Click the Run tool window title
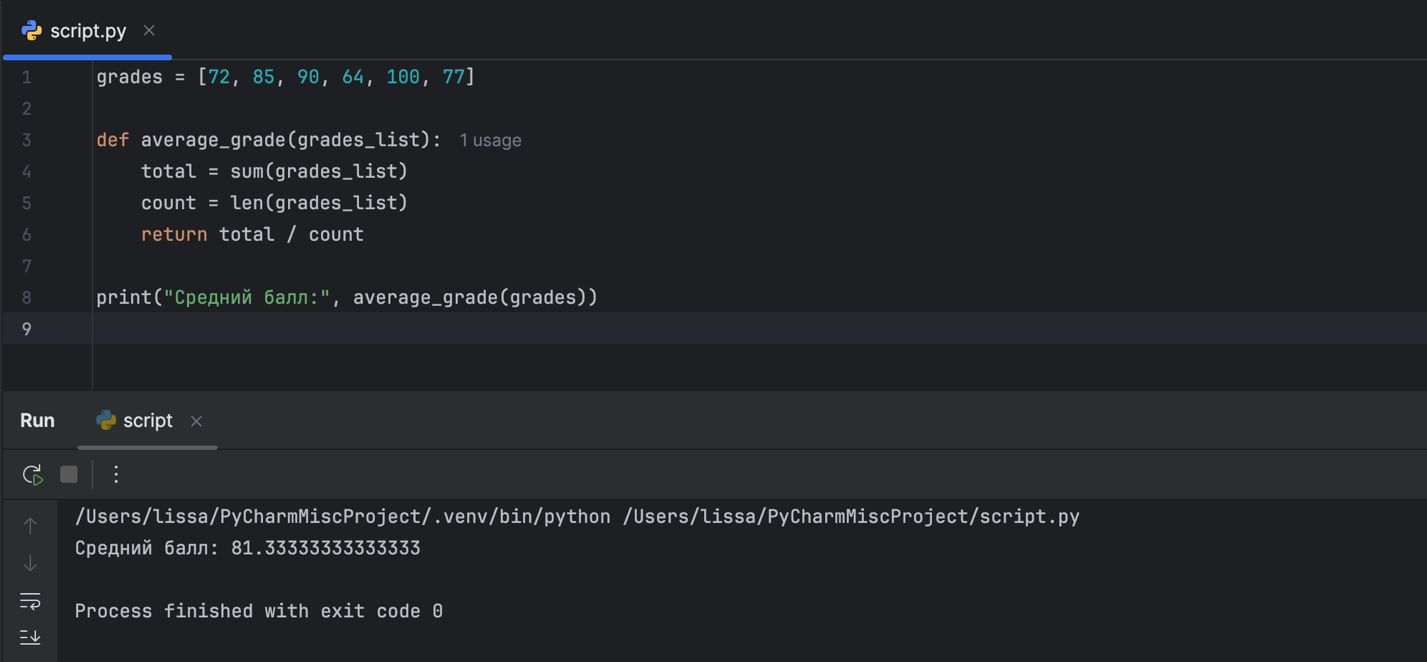 pyautogui.click(x=37, y=421)
